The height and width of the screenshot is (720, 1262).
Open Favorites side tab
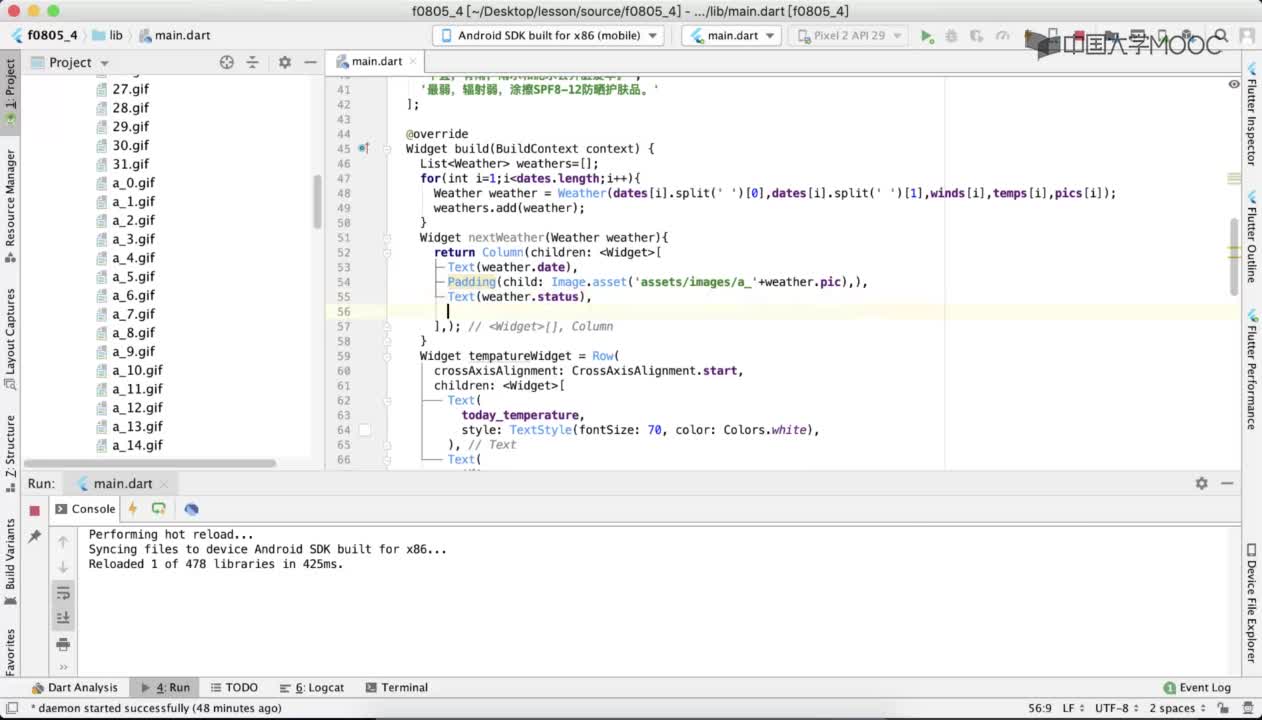[x=10, y=652]
